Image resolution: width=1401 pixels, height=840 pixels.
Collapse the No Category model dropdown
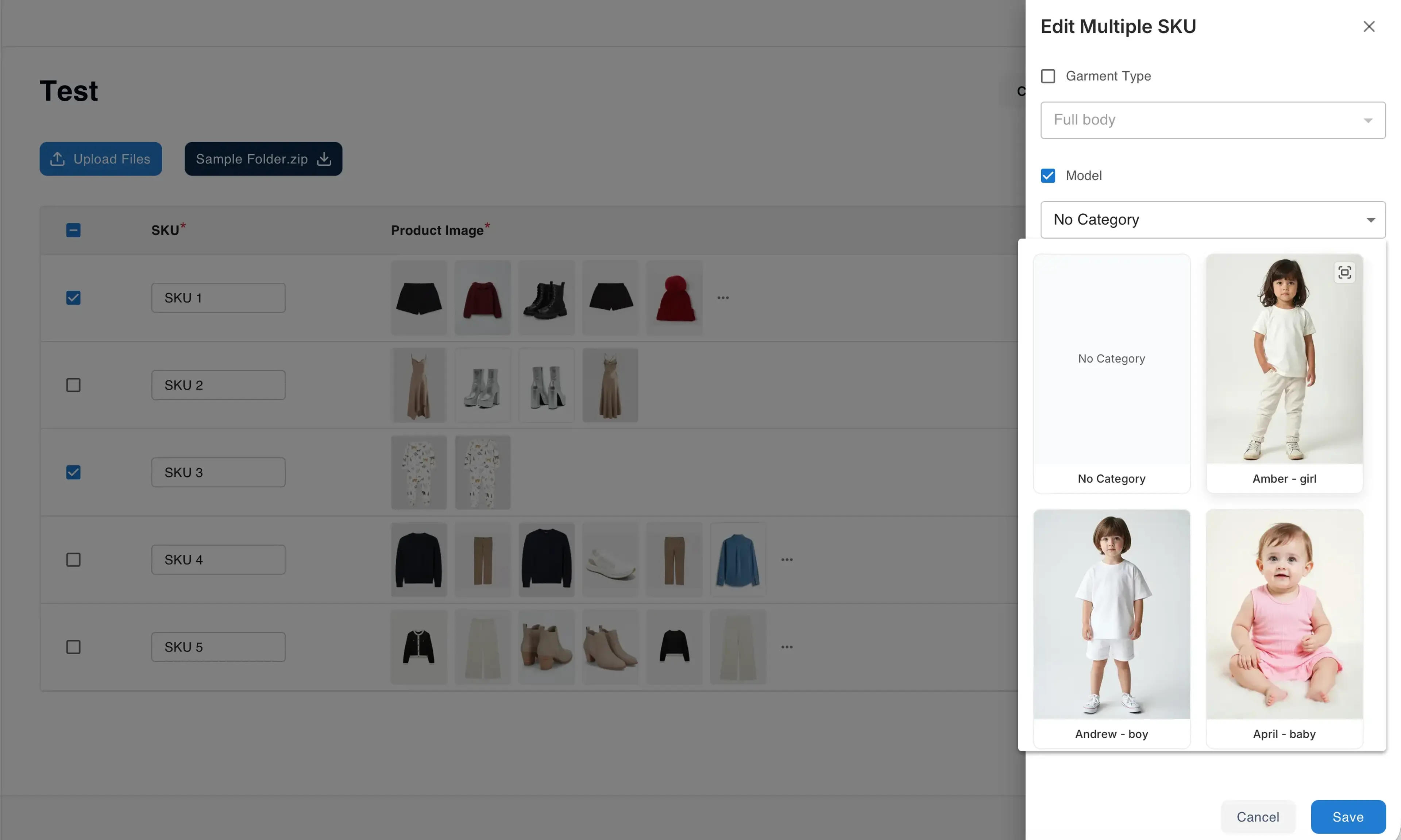pyautogui.click(x=1212, y=220)
